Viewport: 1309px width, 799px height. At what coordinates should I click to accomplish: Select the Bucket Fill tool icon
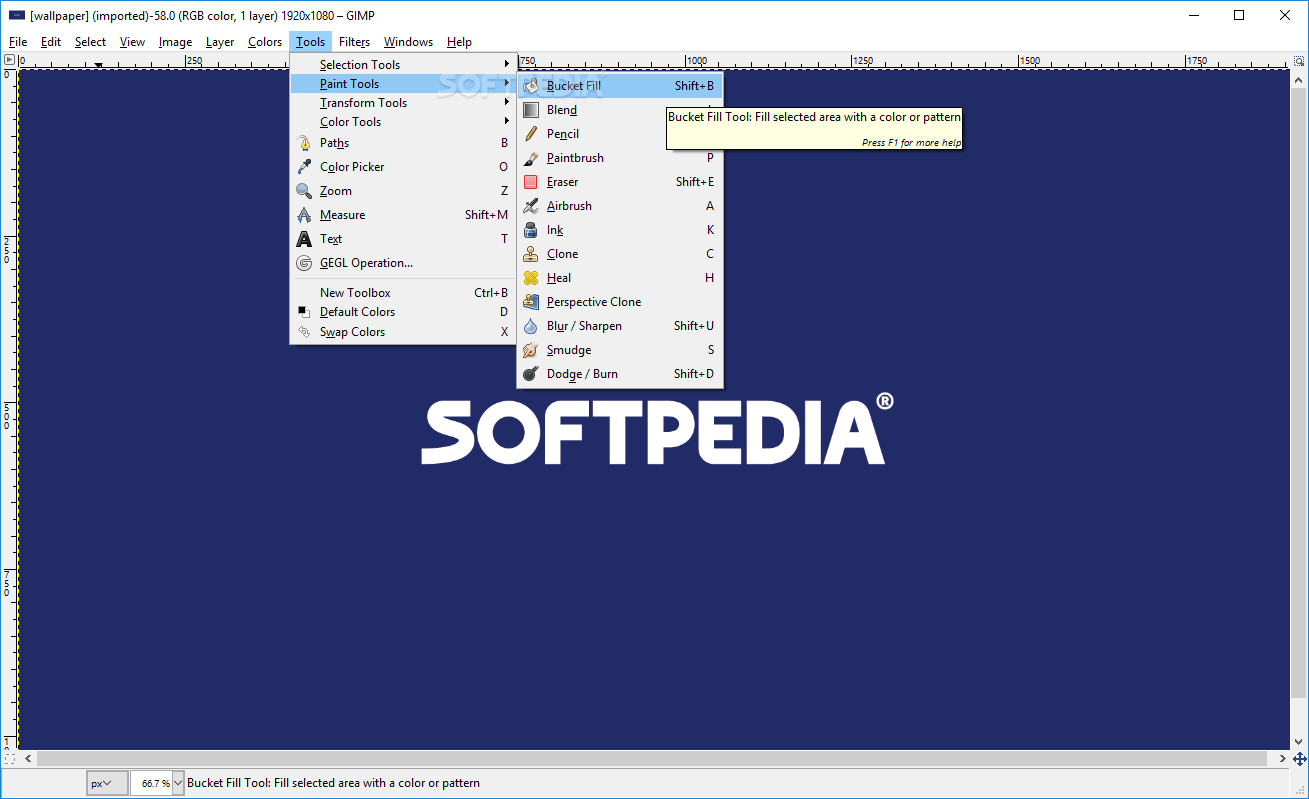coord(531,86)
